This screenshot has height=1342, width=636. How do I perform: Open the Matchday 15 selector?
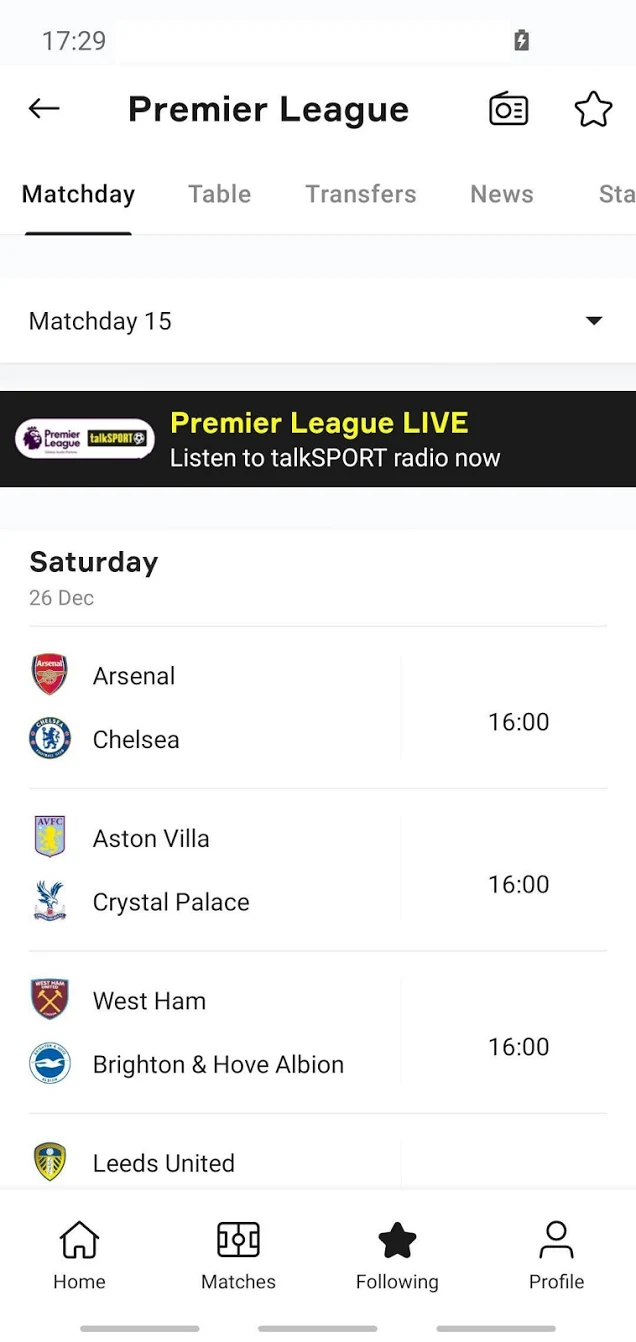pos(318,321)
